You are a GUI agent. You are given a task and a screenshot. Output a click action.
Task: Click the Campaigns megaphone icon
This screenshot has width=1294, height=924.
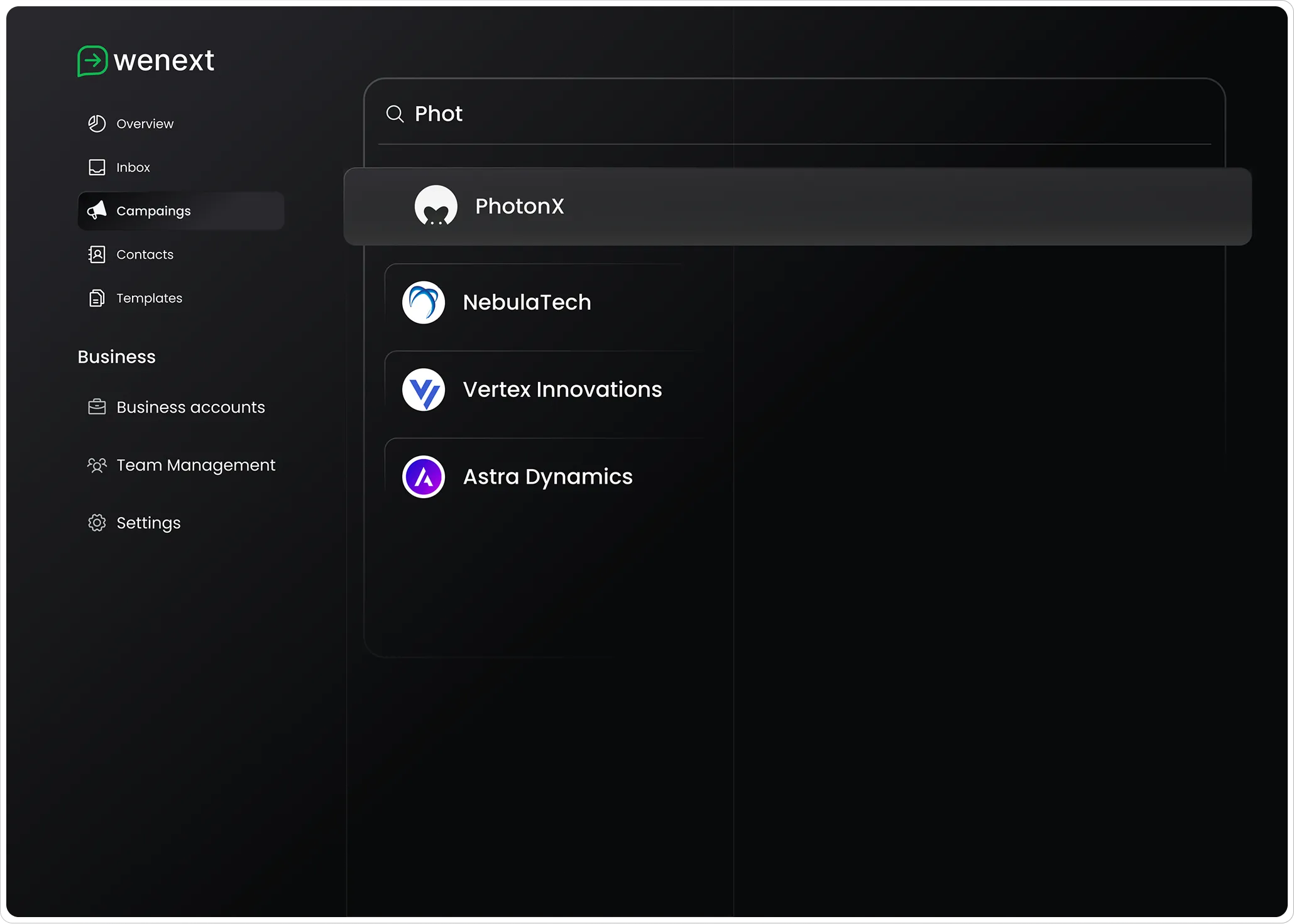point(97,210)
